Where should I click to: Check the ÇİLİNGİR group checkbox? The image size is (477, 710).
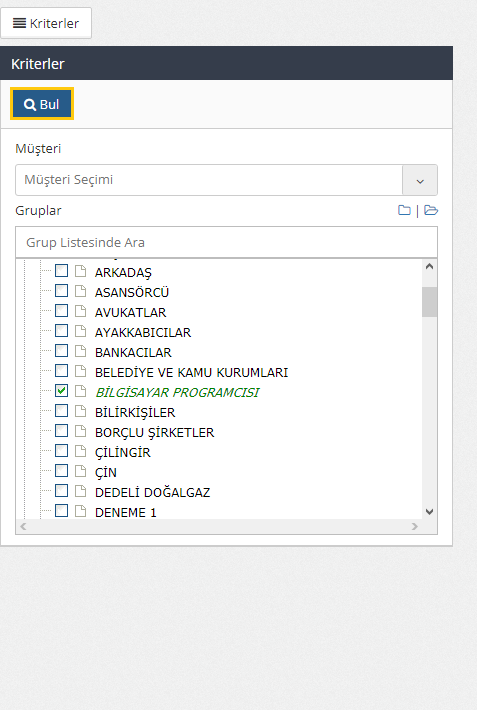click(62, 451)
